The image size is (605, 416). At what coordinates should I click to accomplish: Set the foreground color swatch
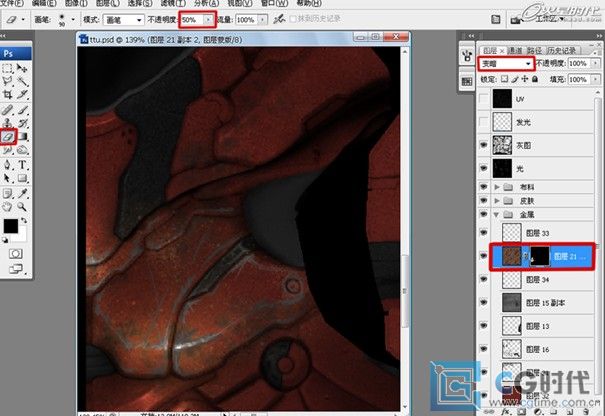(10, 226)
